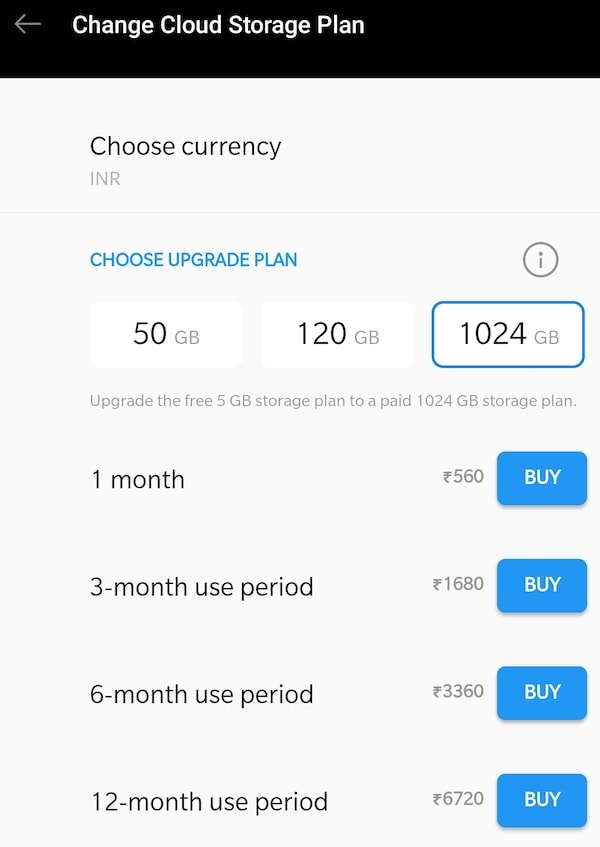
Task: Buy the 6-month use period plan
Action: click(x=542, y=692)
